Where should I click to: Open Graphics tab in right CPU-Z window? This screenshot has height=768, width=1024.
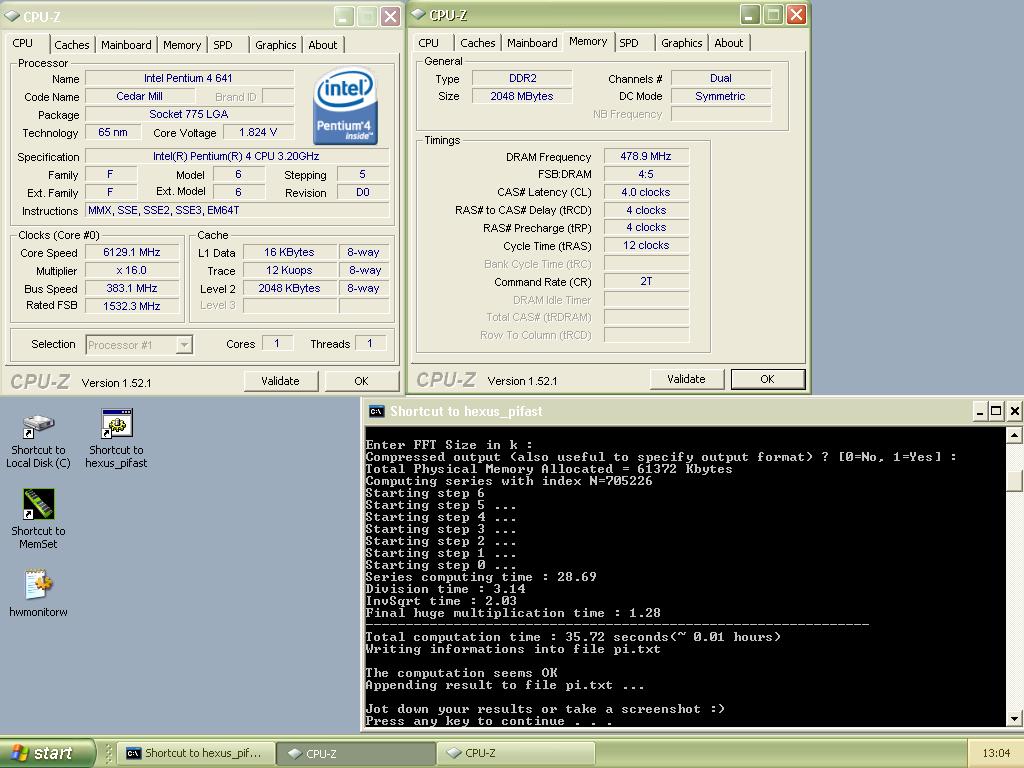[x=682, y=43]
